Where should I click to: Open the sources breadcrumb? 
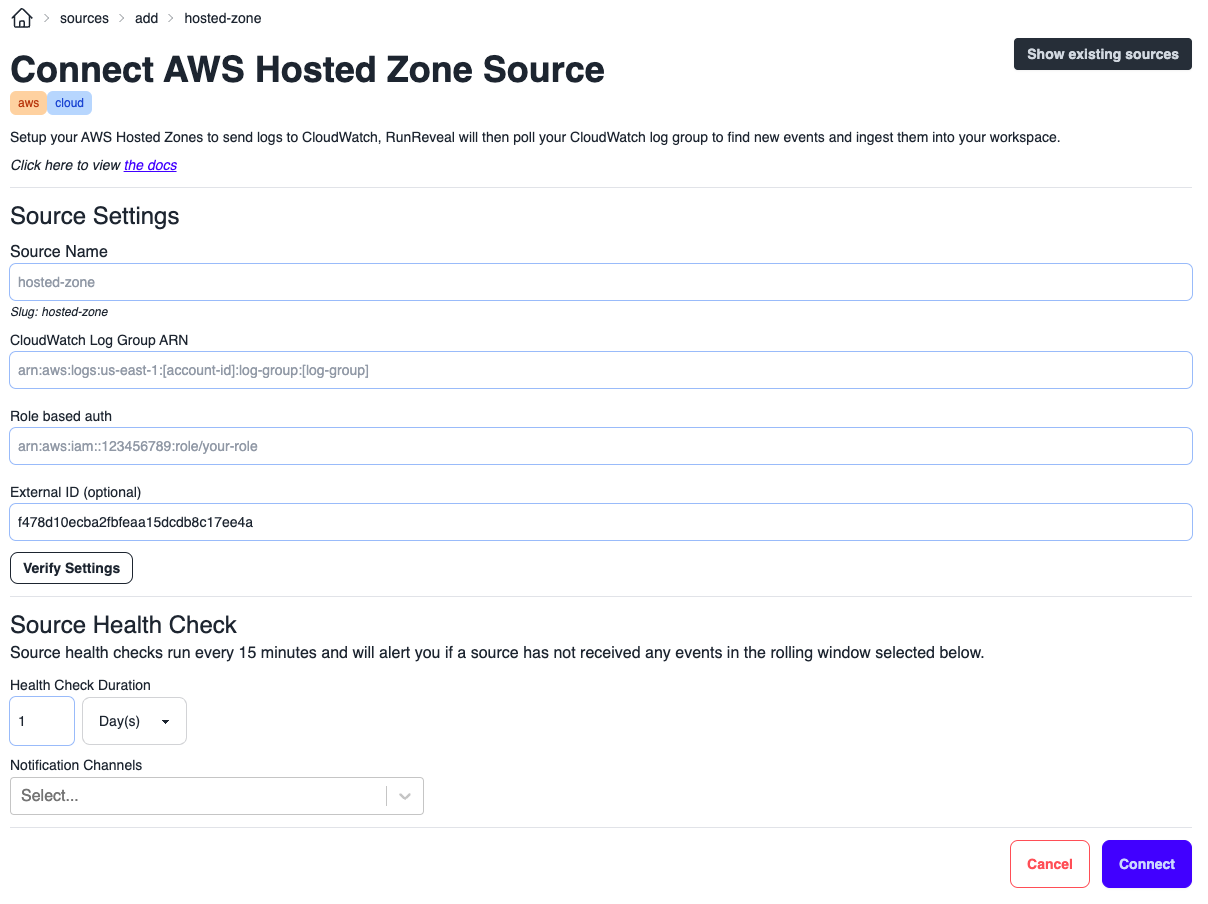coord(84,18)
